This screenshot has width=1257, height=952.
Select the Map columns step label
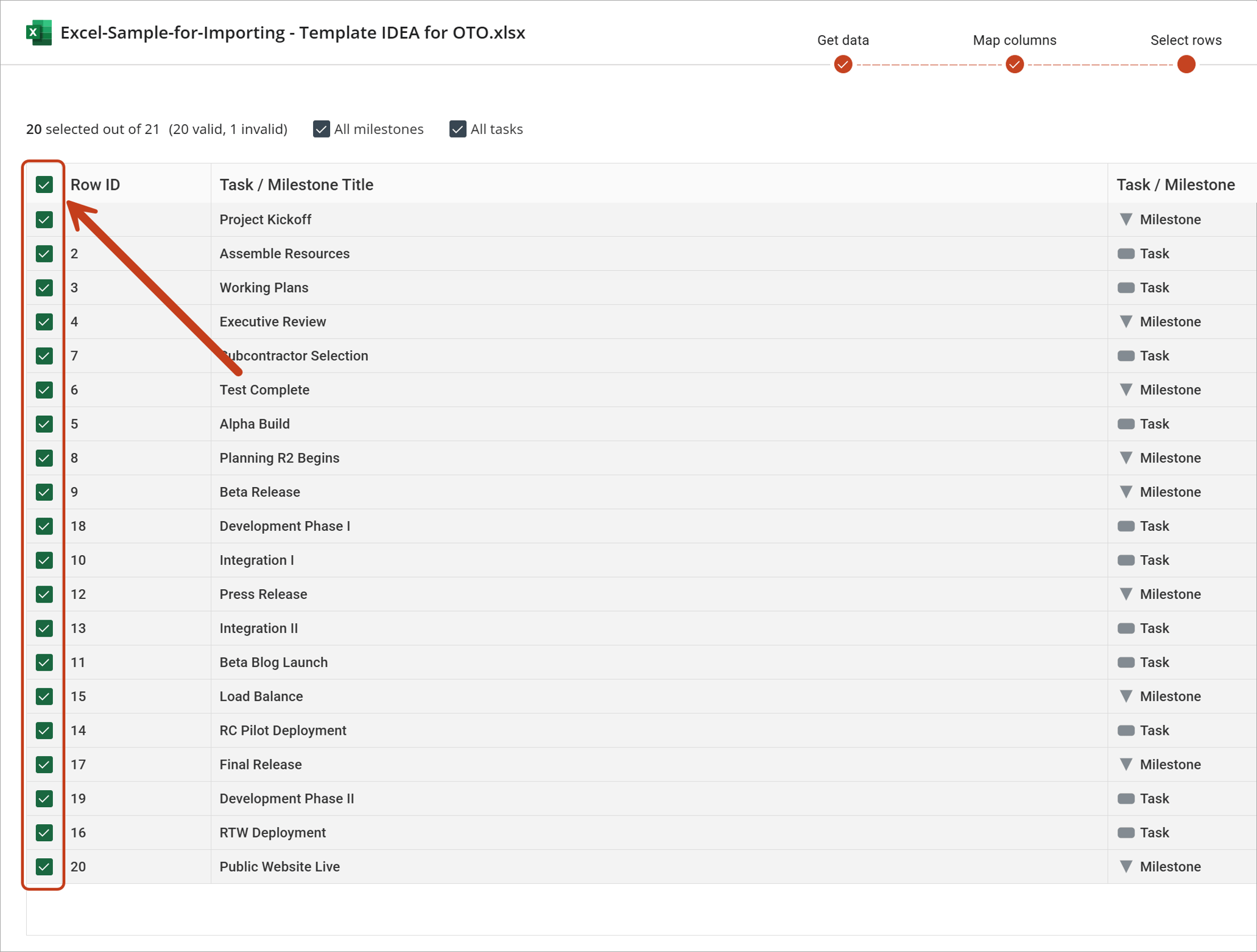click(x=1014, y=40)
